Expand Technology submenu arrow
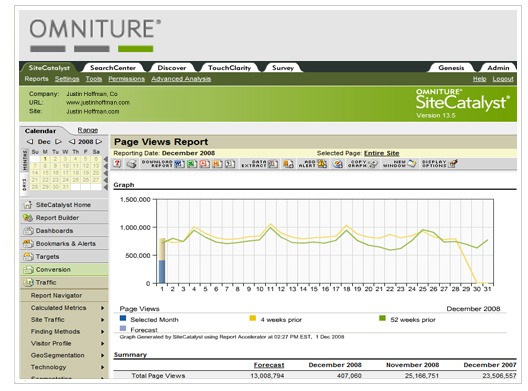 click(x=102, y=367)
